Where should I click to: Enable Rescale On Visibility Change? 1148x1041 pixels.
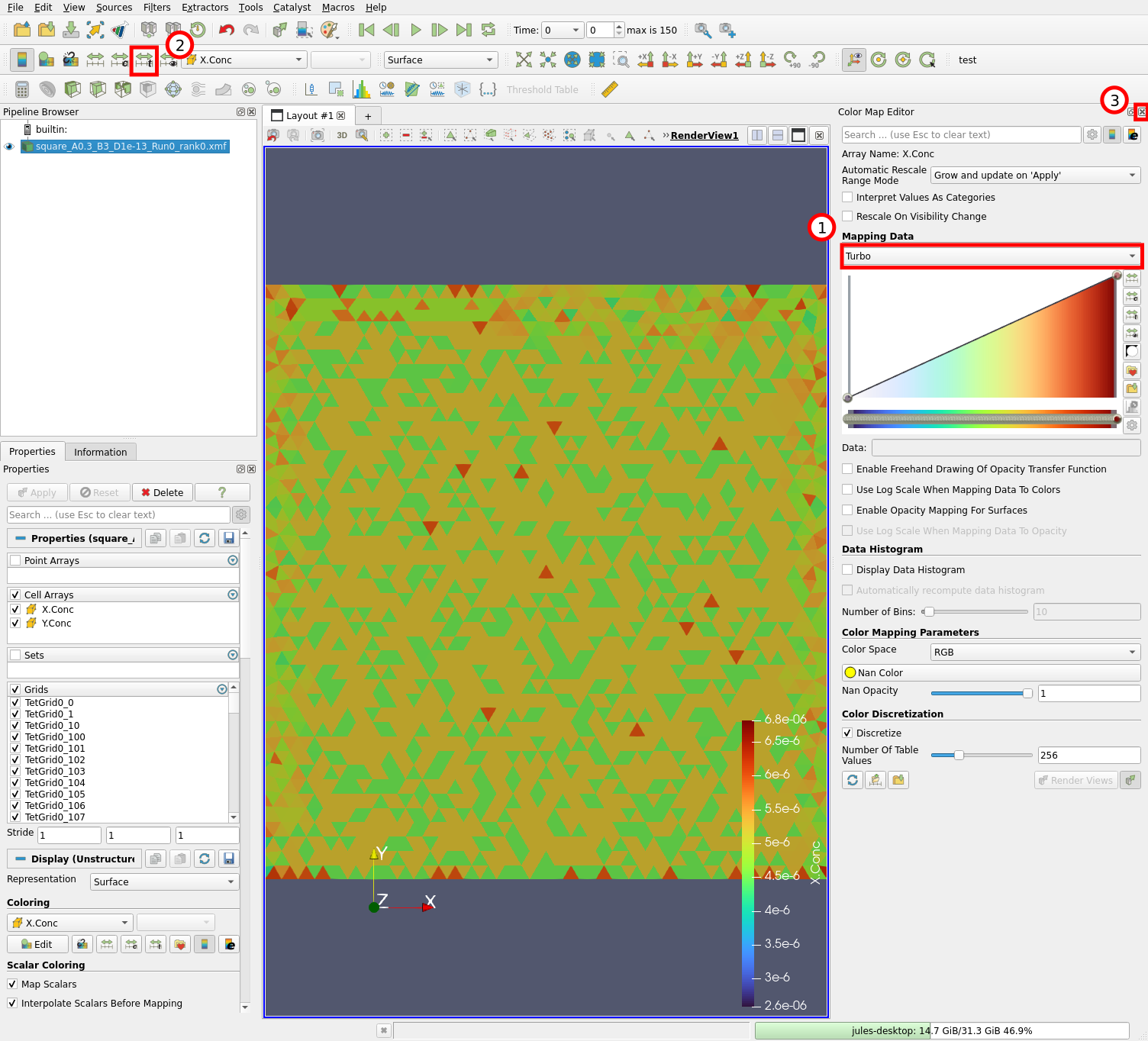point(847,216)
